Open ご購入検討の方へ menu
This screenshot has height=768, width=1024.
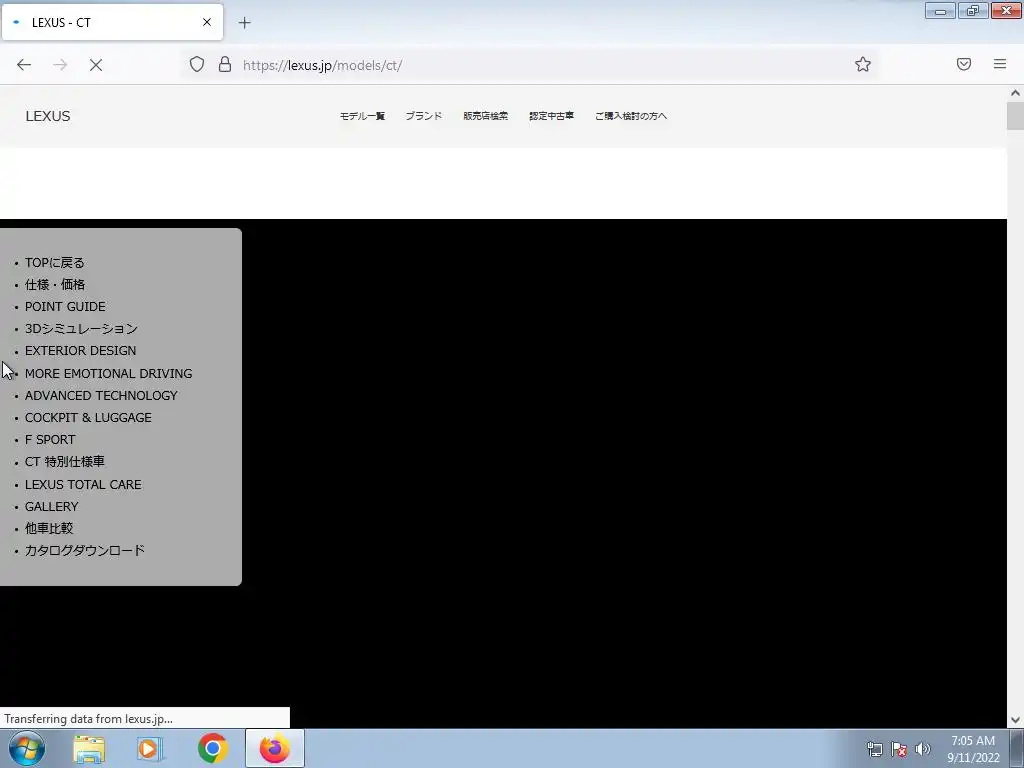point(631,116)
